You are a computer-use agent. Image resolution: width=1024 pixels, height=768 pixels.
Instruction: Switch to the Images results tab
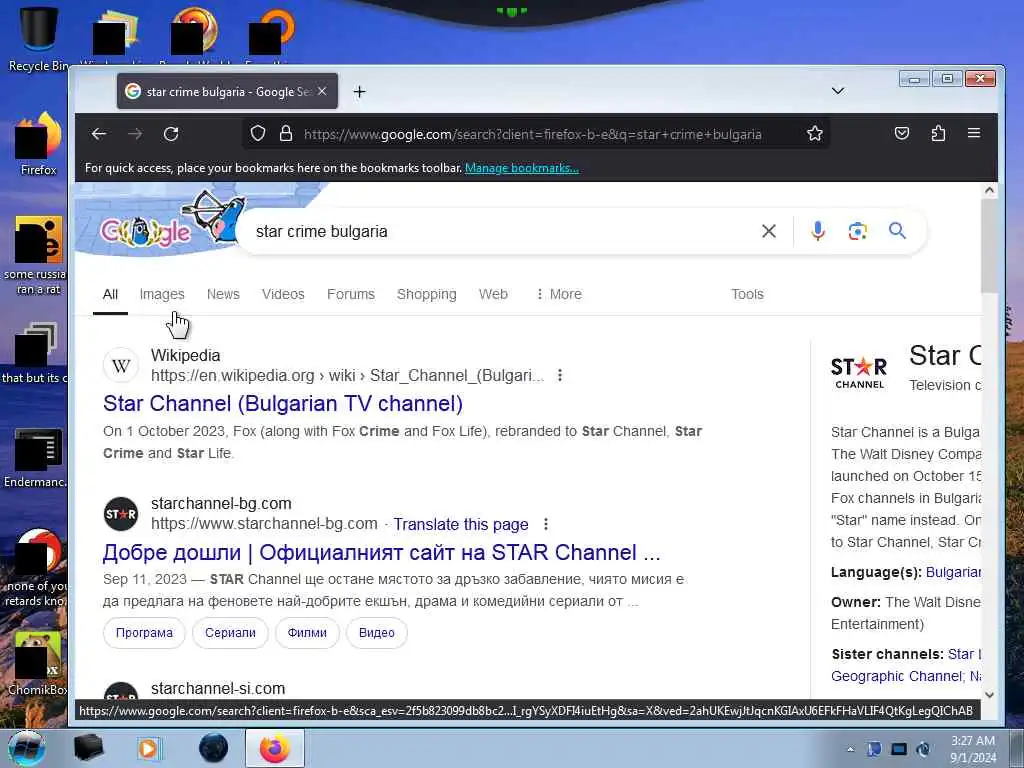pos(162,295)
